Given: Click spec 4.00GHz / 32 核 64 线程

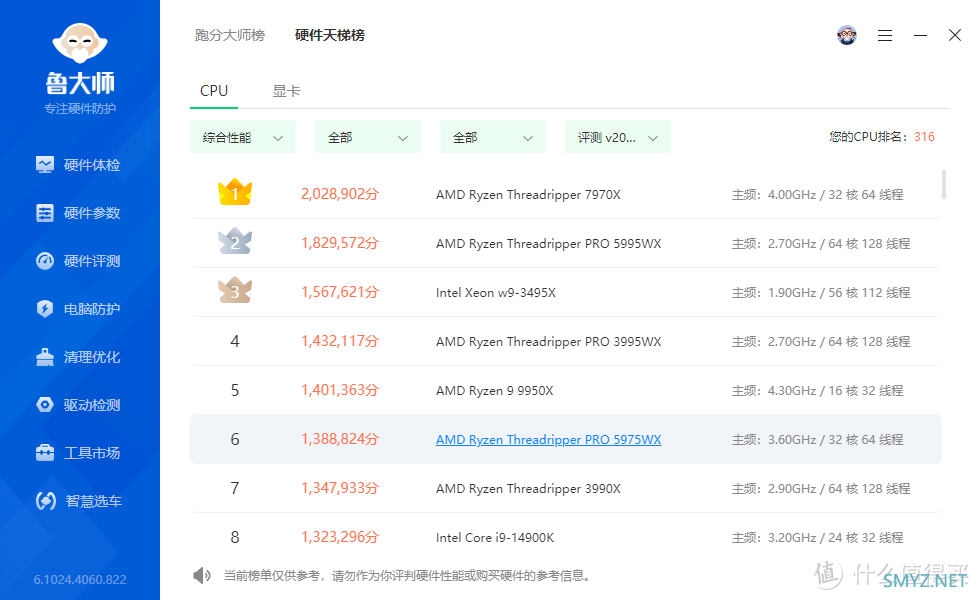Looking at the screenshot, I should tap(836, 194).
